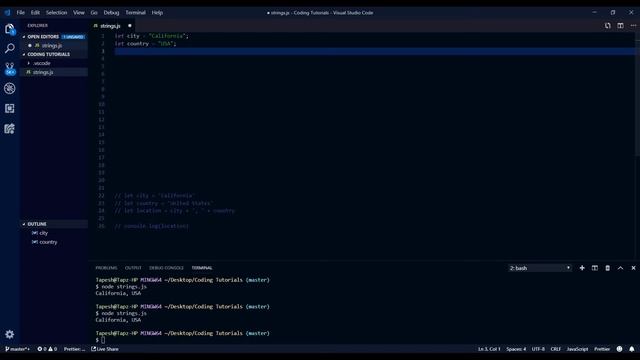Open notifications bell in status bar
640x360 pixels.
[x=631, y=349]
